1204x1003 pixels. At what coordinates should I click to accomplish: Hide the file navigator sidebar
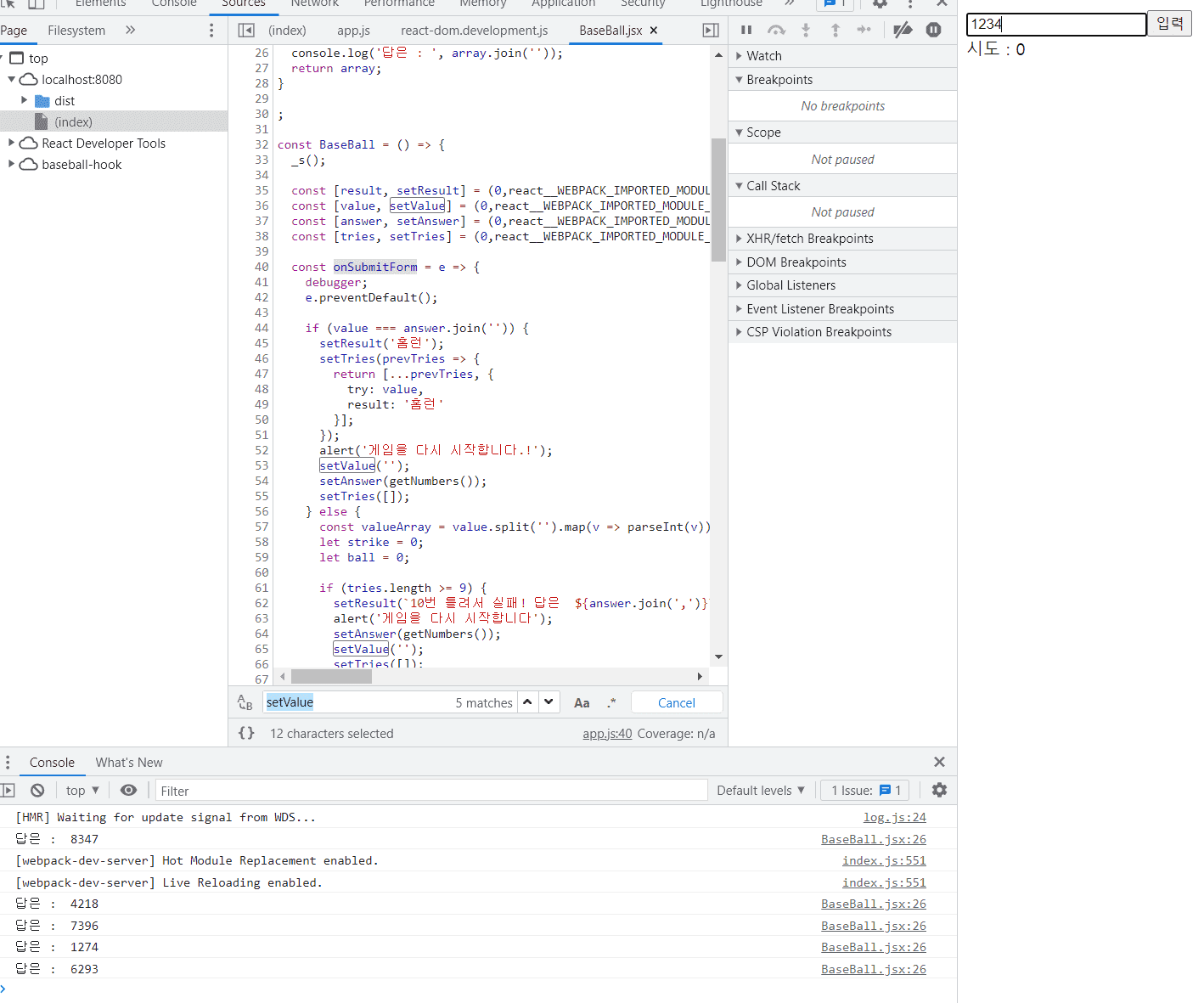click(246, 31)
